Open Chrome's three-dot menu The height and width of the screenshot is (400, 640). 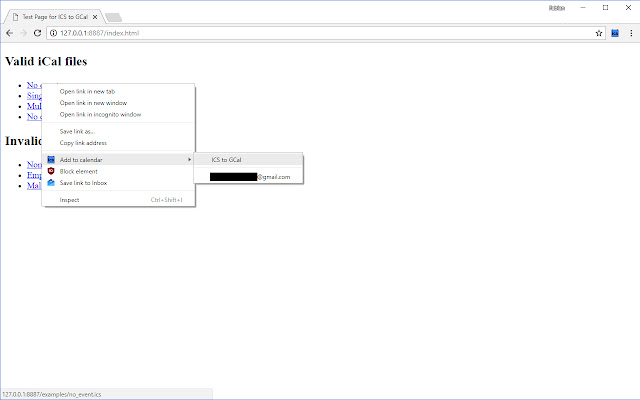(x=631, y=33)
